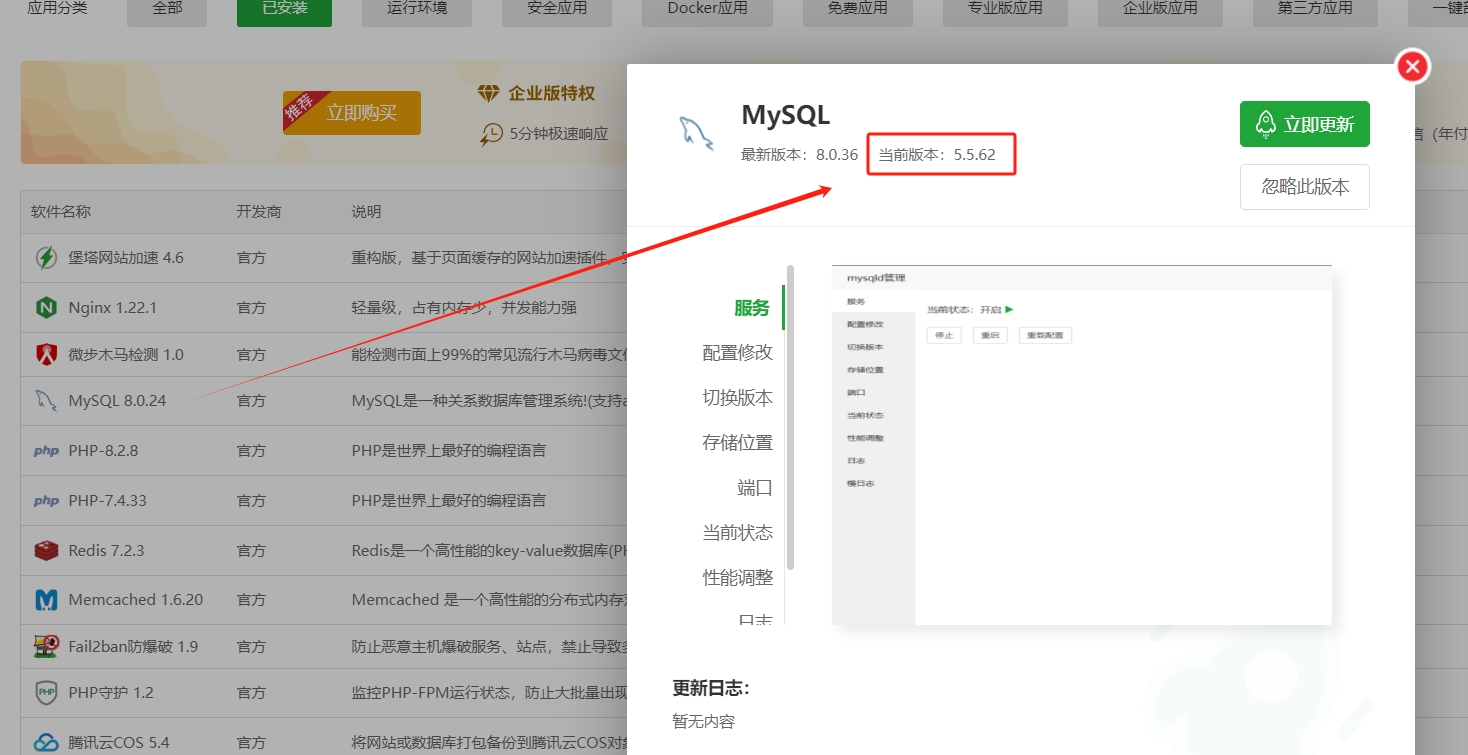The width and height of the screenshot is (1468, 755).
Task: Click the 立即更新 update button
Action: (1304, 124)
